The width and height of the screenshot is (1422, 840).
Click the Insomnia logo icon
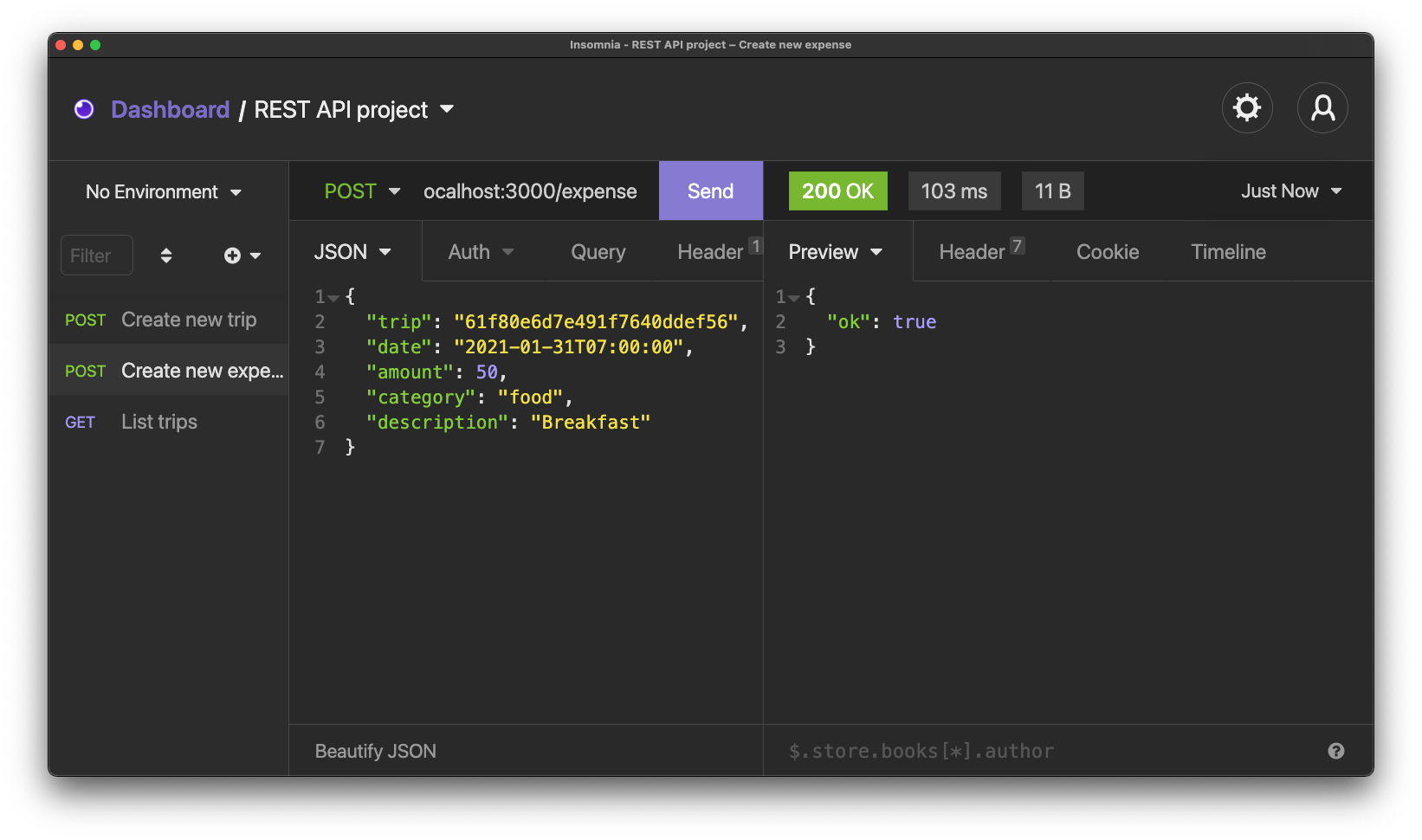84,109
